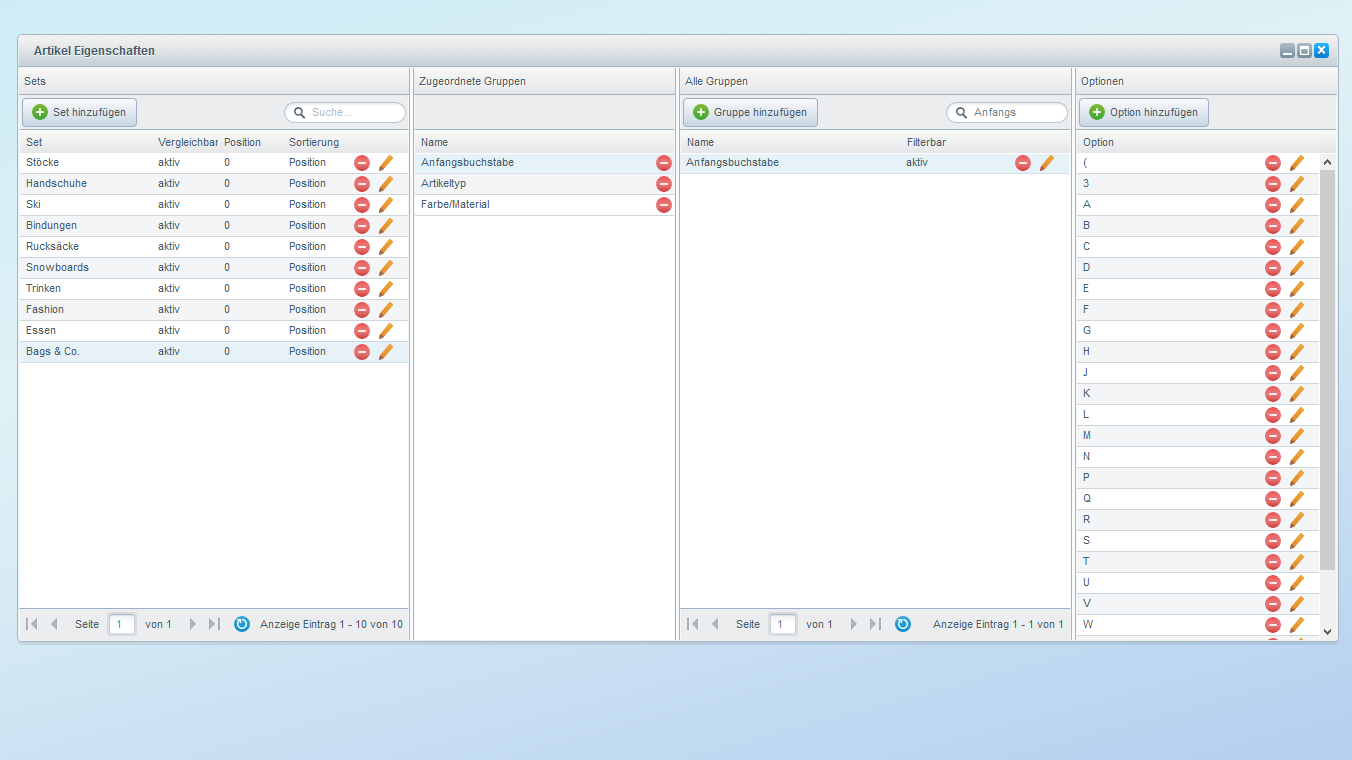This screenshot has height=760, width=1352.
Task: Click the Options list scrollbar thumb
Action: (1328, 370)
